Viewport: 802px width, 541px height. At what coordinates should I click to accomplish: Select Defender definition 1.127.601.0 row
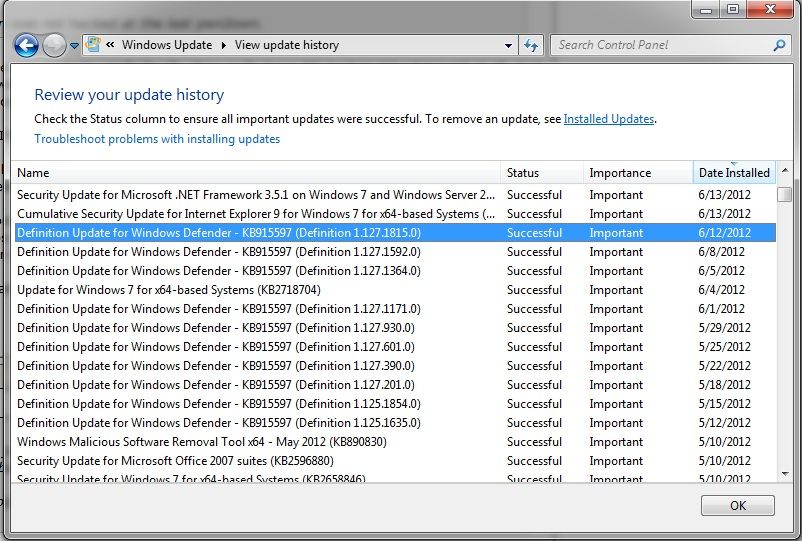pos(395,347)
